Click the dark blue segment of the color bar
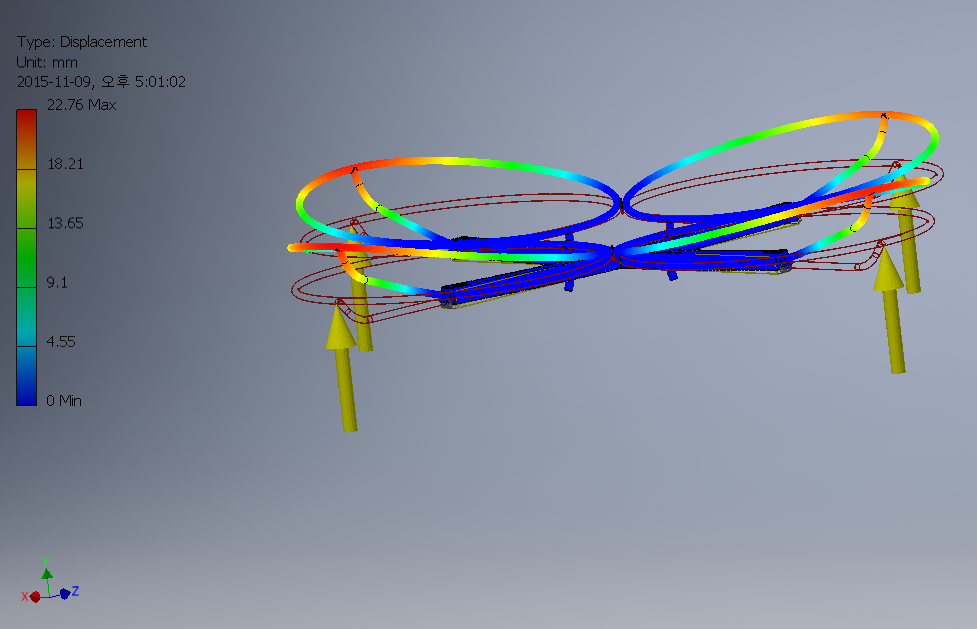 pyautogui.click(x=26, y=376)
